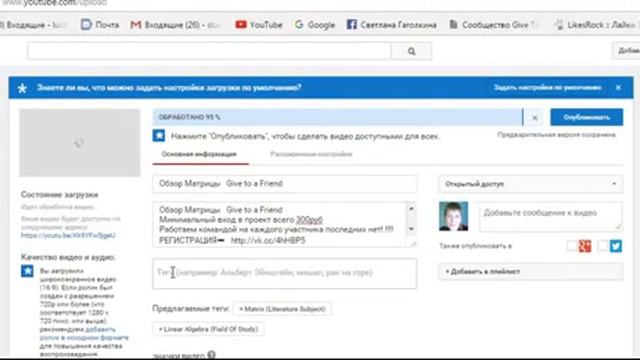
Task: Click the video thumbnail placeholder
Action: pyautogui.click(x=80, y=143)
